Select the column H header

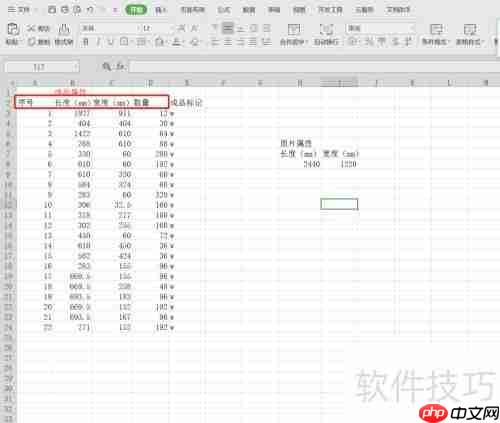[300, 83]
